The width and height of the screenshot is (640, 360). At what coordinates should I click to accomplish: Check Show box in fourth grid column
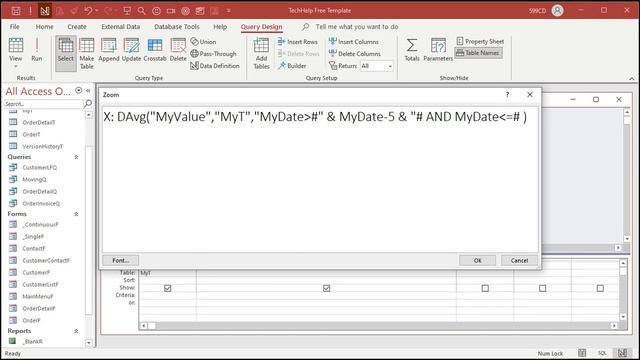[x=542, y=288]
